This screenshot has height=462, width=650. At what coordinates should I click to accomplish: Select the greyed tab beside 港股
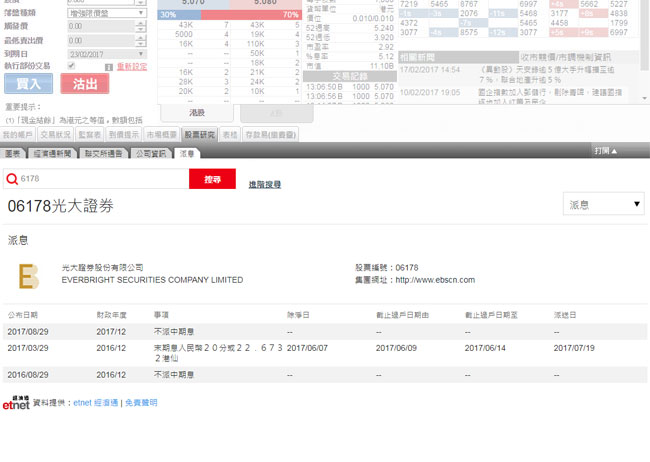[276, 113]
